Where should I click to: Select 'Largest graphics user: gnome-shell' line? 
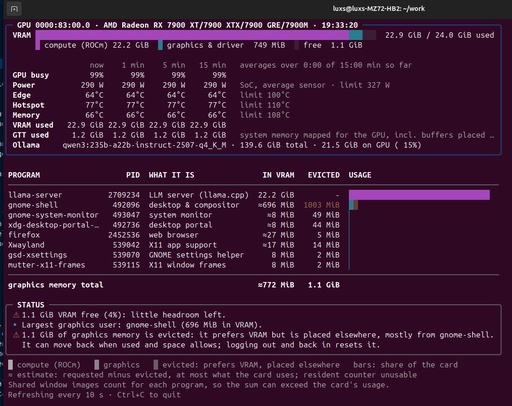coord(142,325)
